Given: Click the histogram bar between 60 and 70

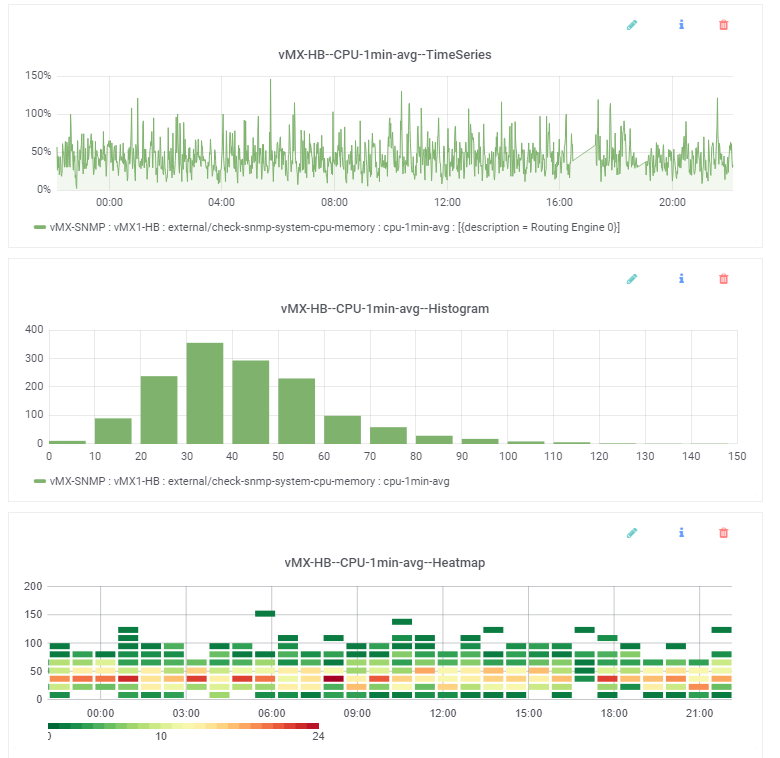Looking at the screenshot, I should [x=342, y=430].
